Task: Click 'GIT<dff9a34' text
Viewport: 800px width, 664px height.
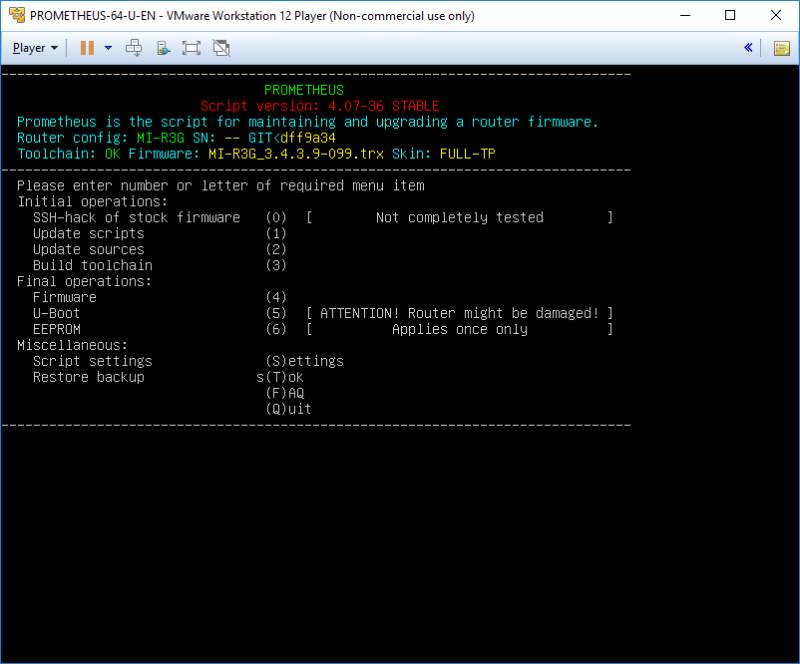Action: (x=292, y=138)
